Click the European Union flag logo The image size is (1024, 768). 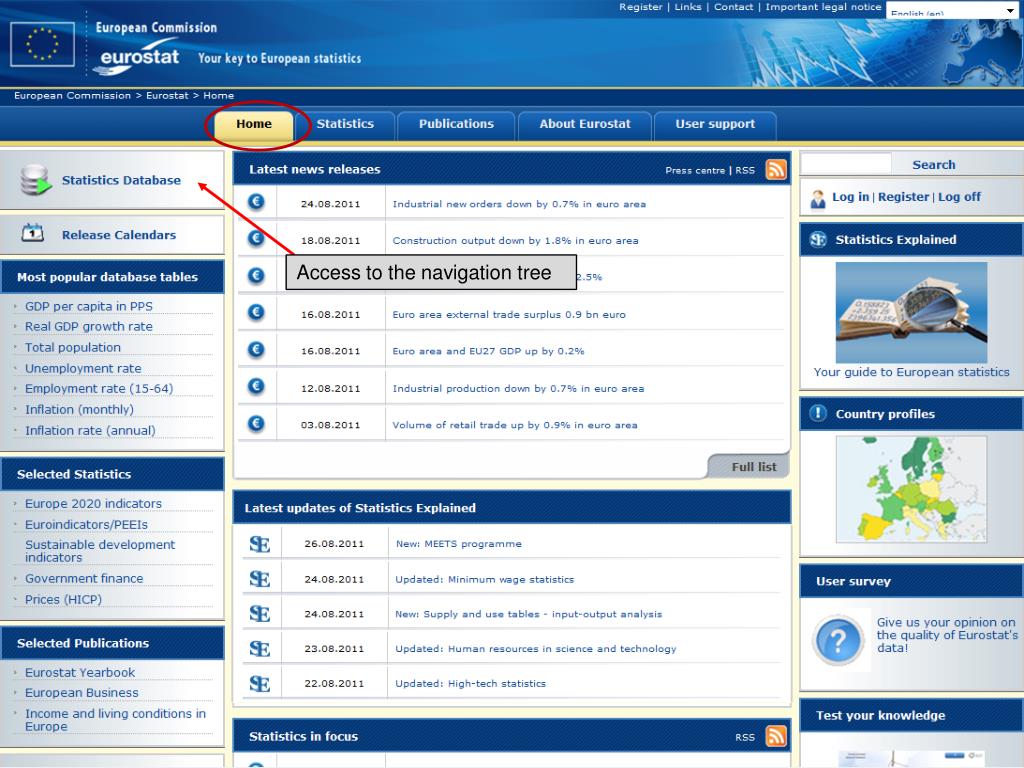click(x=42, y=44)
